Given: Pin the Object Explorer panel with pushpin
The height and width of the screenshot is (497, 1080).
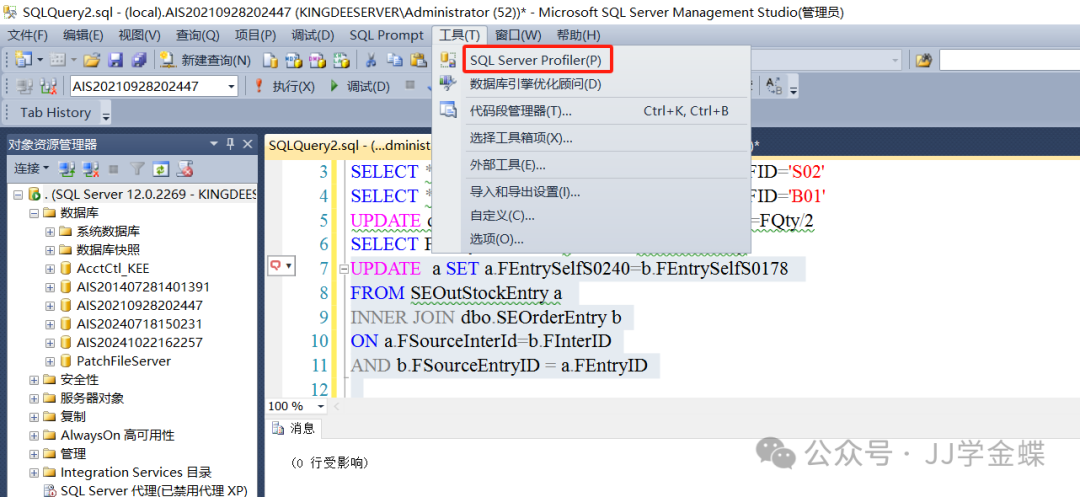Looking at the screenshot, I should click(230, 144).
